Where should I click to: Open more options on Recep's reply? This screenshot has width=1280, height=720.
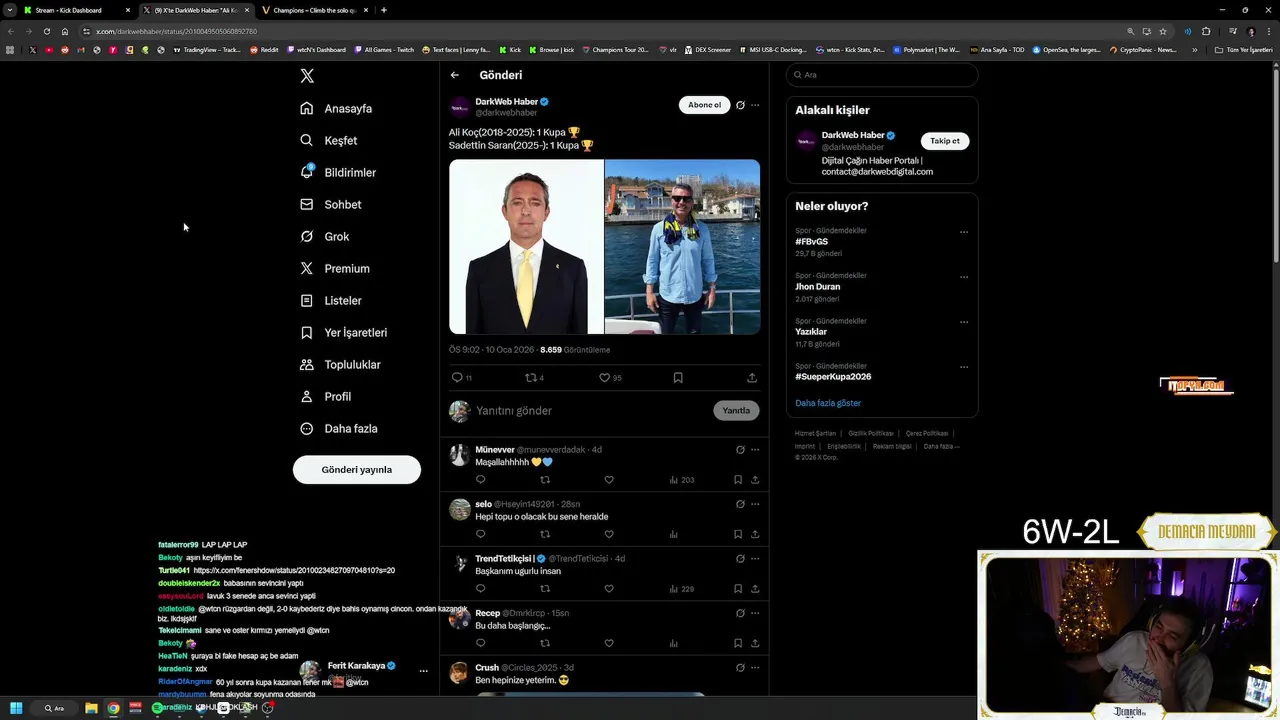coord(755,613)
